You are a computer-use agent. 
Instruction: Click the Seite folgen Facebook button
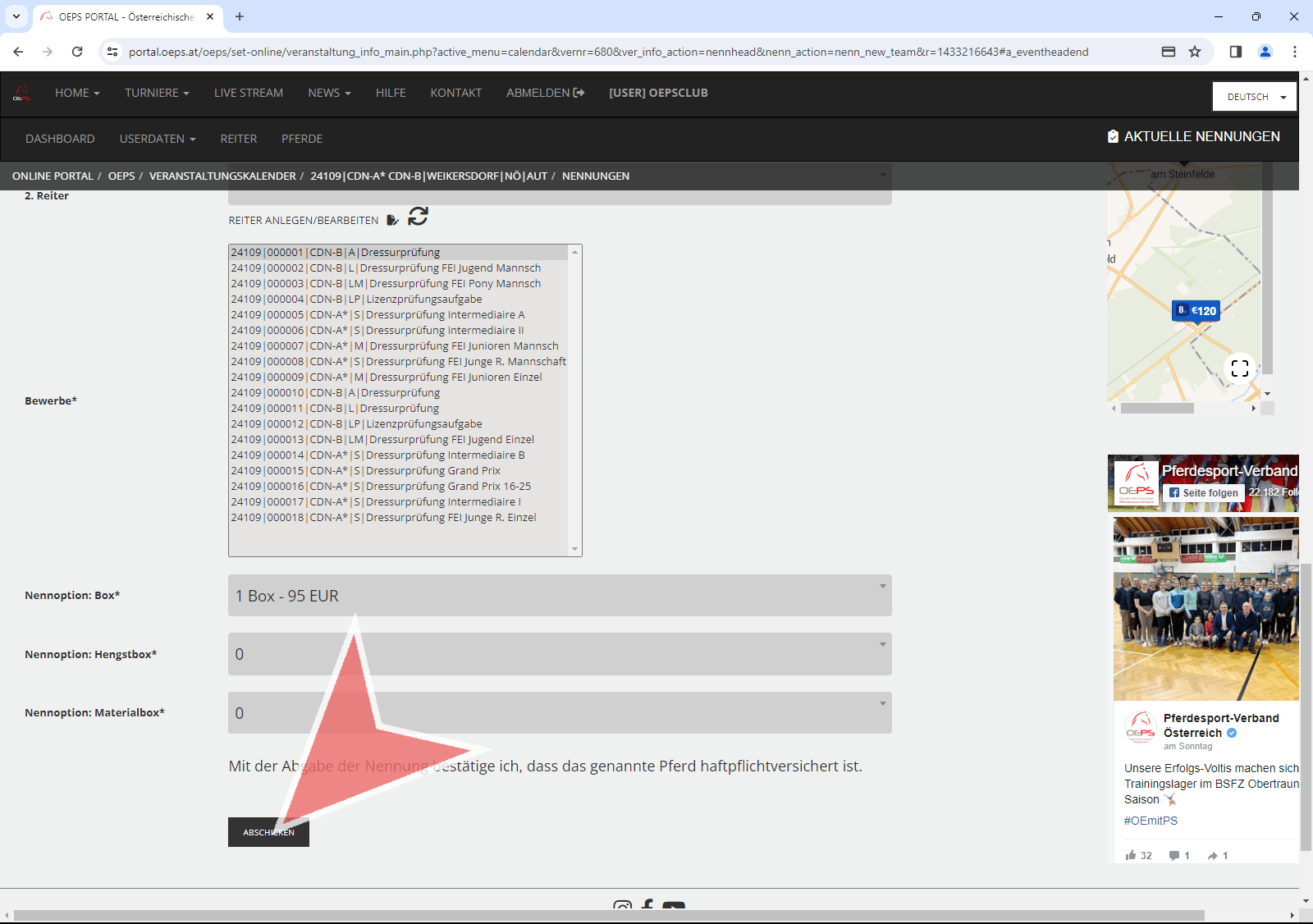pos(1203,492)
